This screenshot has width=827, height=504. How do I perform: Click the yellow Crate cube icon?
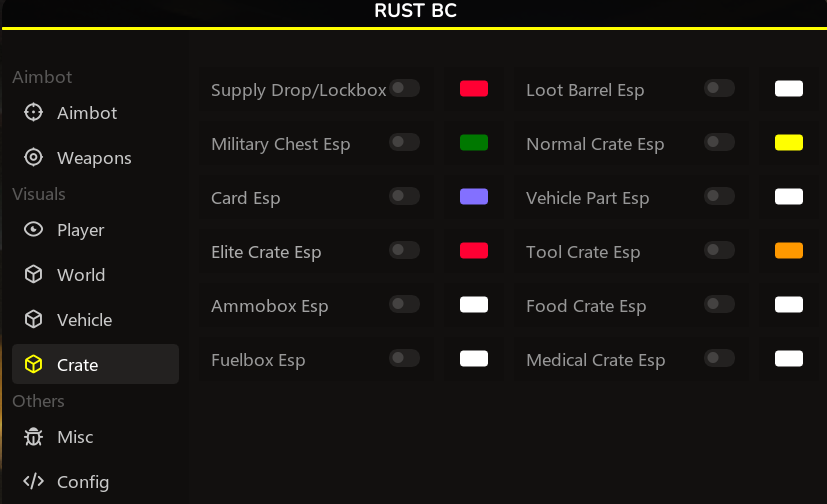point(34,364)
